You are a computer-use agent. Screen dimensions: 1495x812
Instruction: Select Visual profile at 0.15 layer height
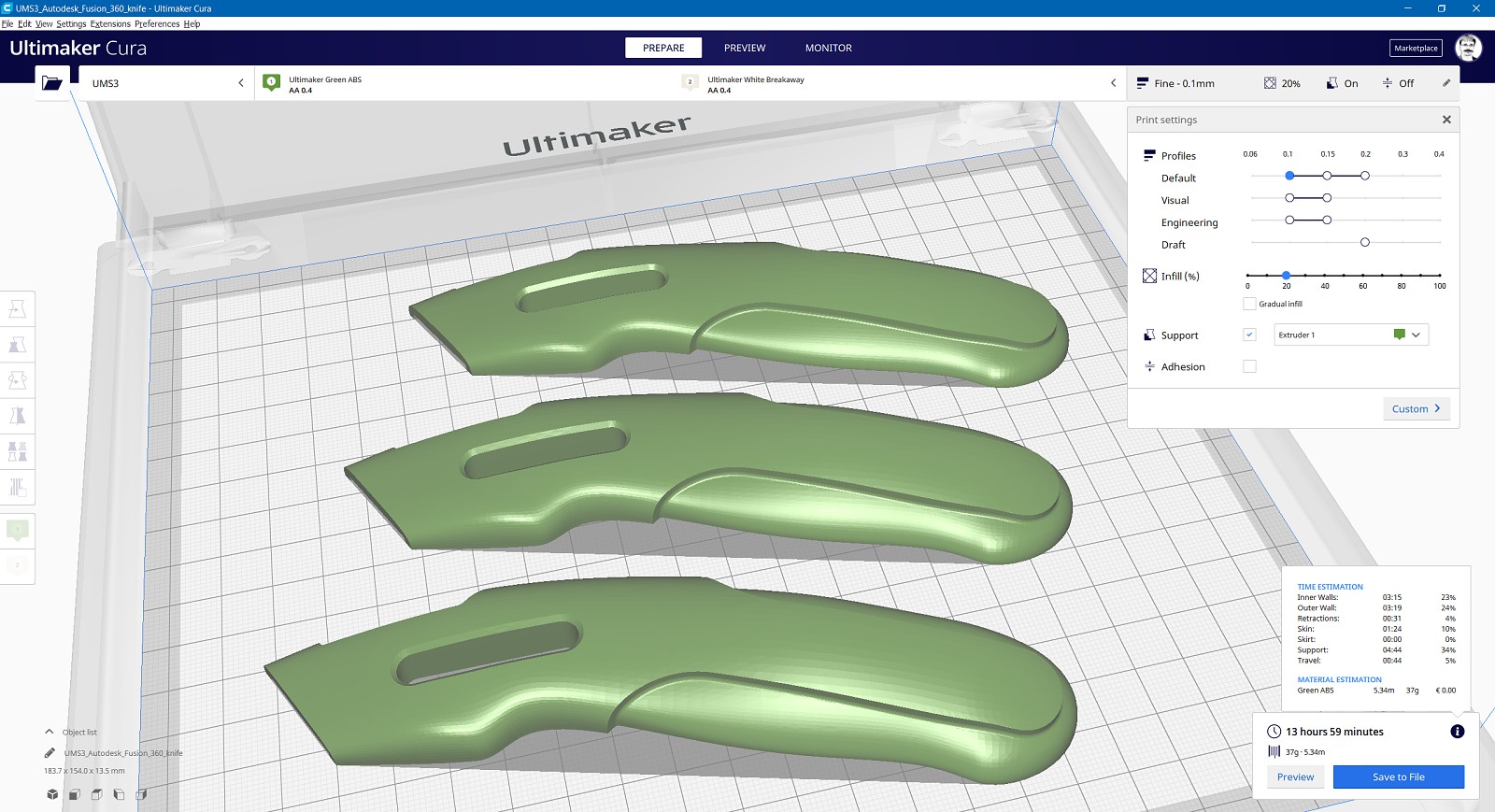(1327, 198)
